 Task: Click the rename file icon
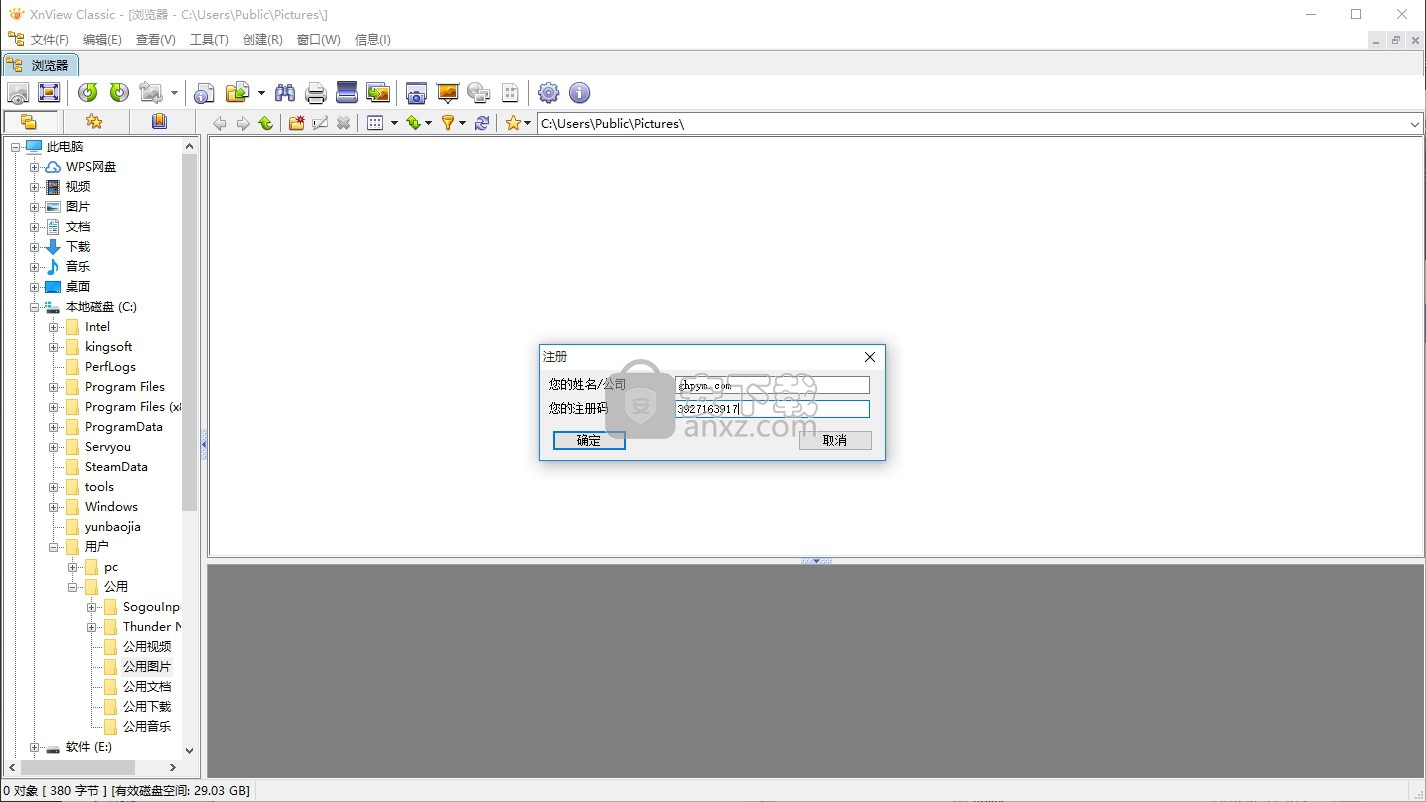[x=320, y=123]
